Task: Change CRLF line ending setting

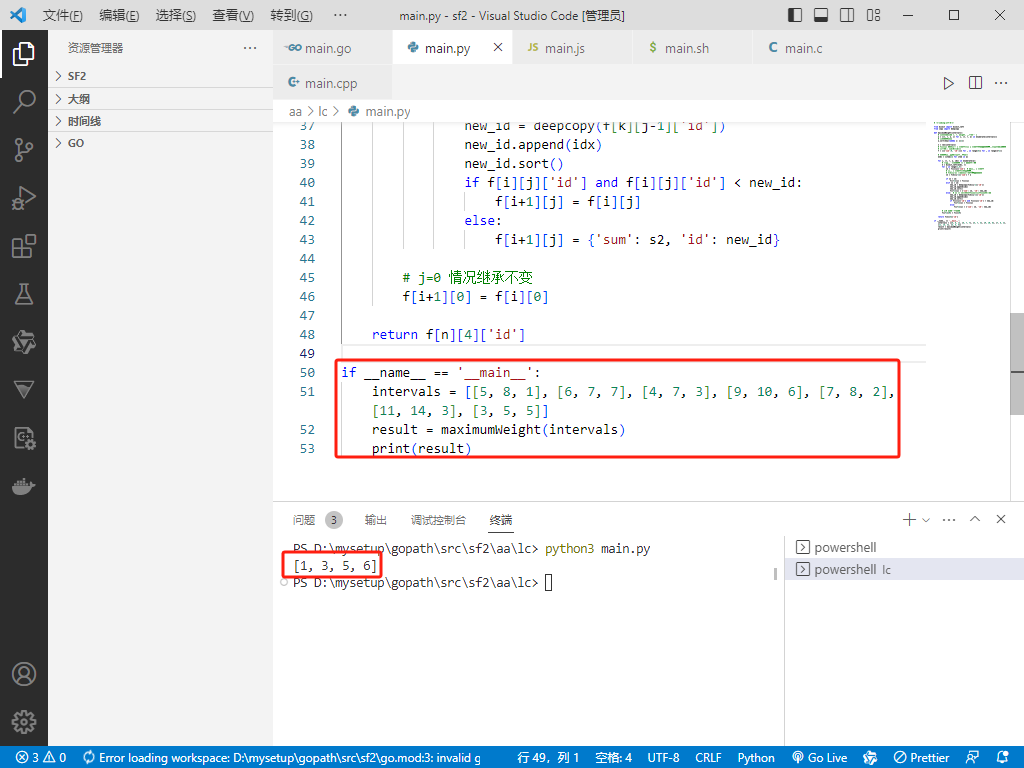Action: pos(708,758)
